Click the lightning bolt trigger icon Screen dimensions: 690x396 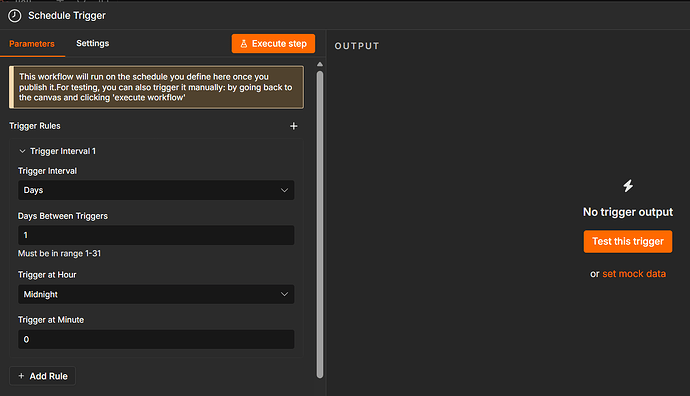[628, 186]
